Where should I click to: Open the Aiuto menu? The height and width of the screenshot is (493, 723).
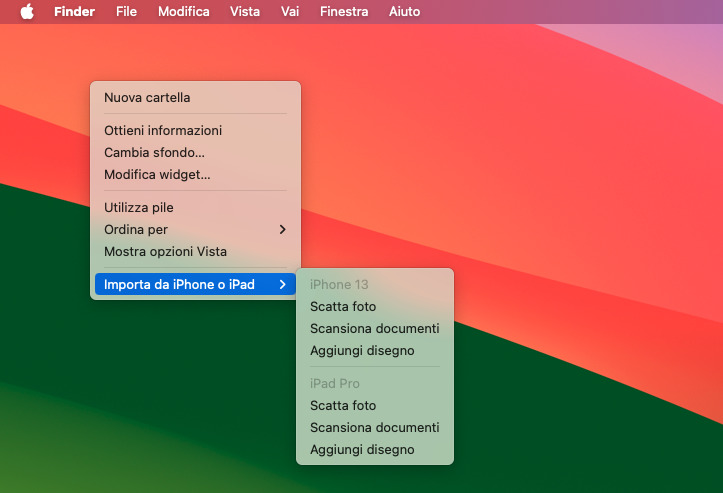point(404,12)
